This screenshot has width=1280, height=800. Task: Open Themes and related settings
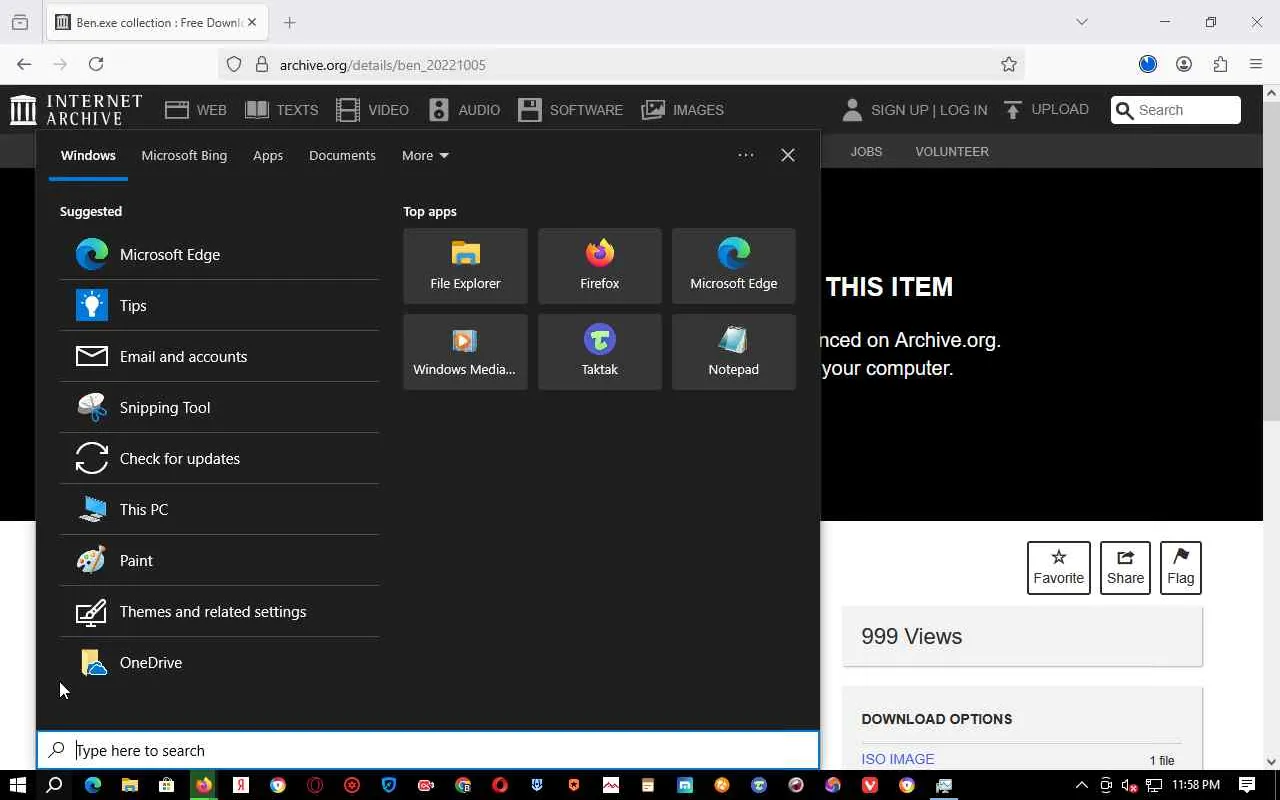coord(219,611)
